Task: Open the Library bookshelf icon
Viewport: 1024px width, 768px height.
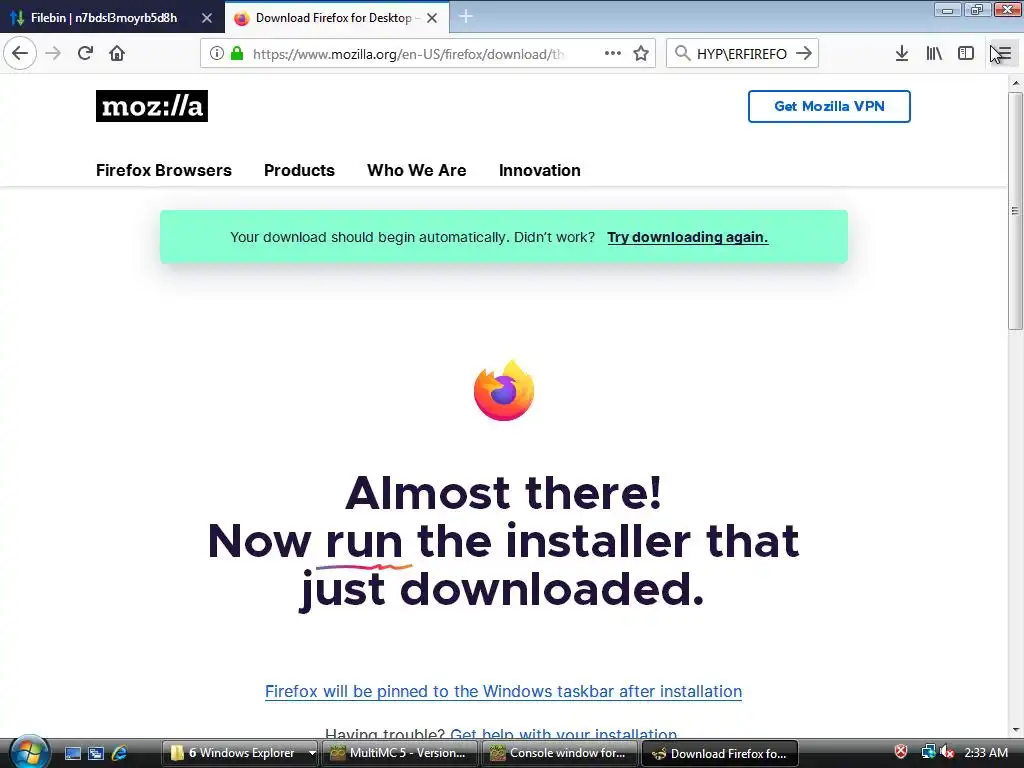Action: [x=934, y=53]
